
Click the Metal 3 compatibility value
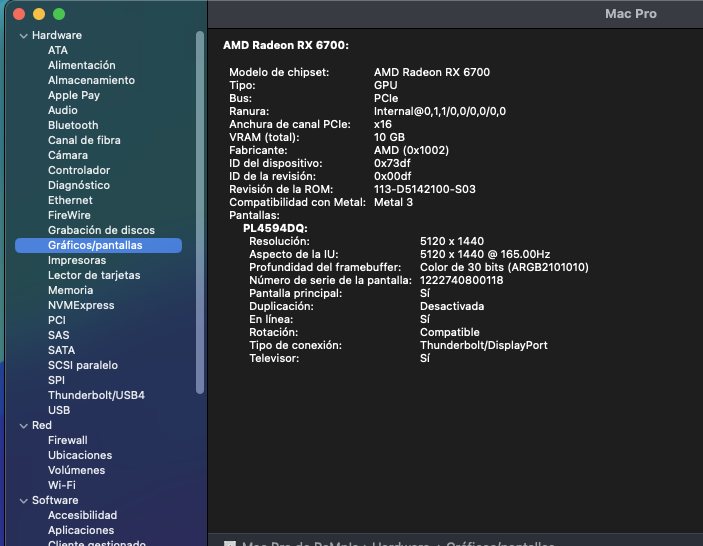coord(393,202)
